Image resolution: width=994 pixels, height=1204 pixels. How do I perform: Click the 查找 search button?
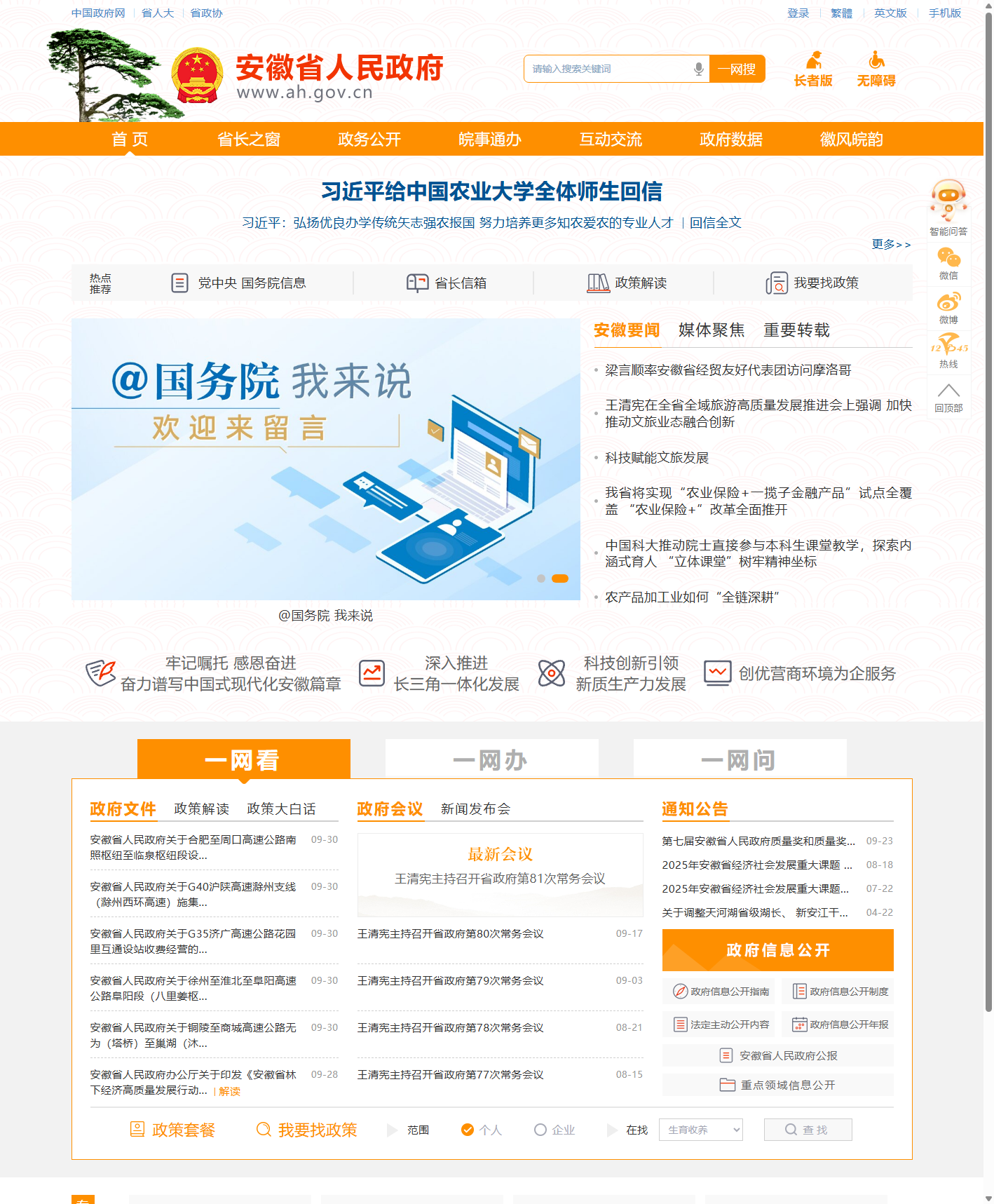point(808,1130)
